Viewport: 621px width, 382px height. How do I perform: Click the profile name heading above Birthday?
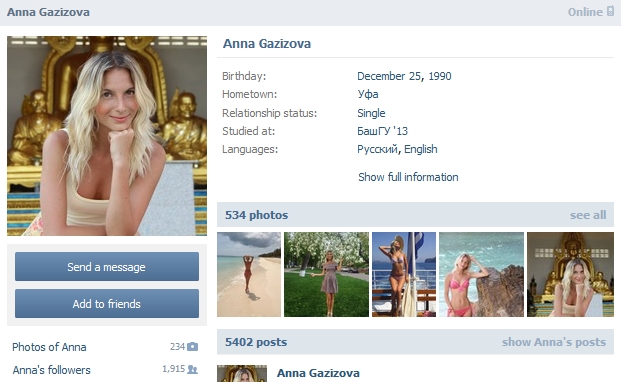[x=267, y=44]
